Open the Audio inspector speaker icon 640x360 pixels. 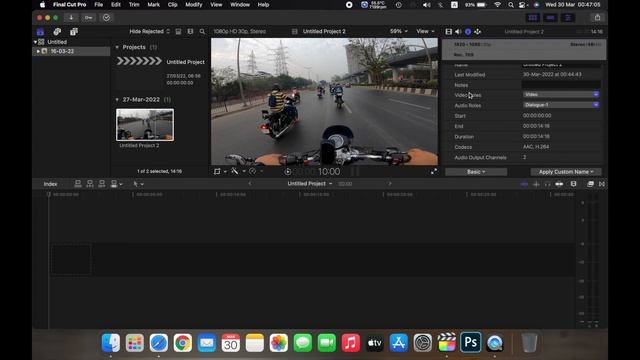(x=458, y=31)
